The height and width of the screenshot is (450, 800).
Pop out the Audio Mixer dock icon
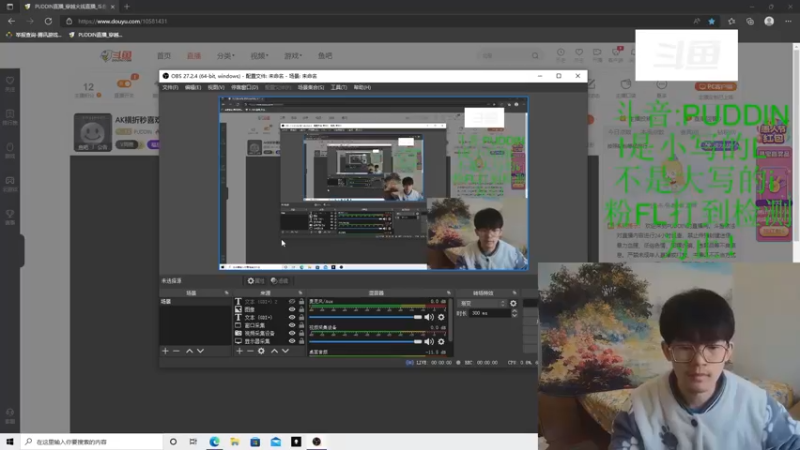[448, 293]
